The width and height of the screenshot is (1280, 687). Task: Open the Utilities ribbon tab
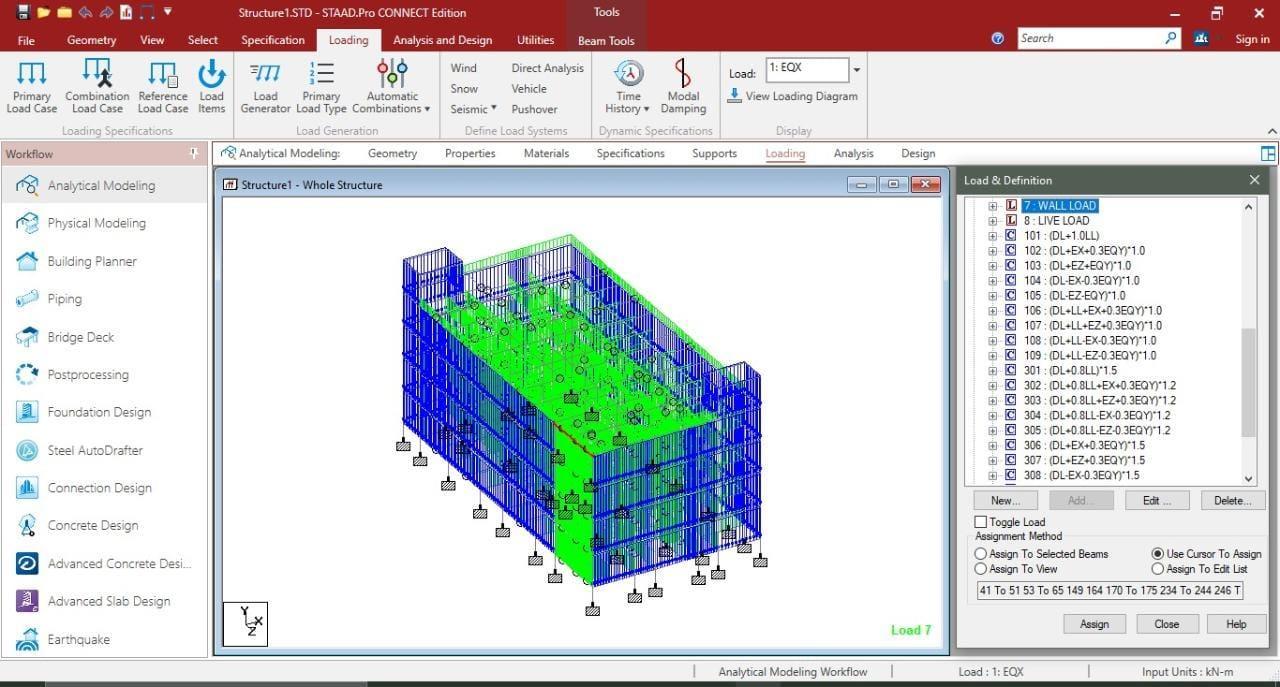click(535, 40)
